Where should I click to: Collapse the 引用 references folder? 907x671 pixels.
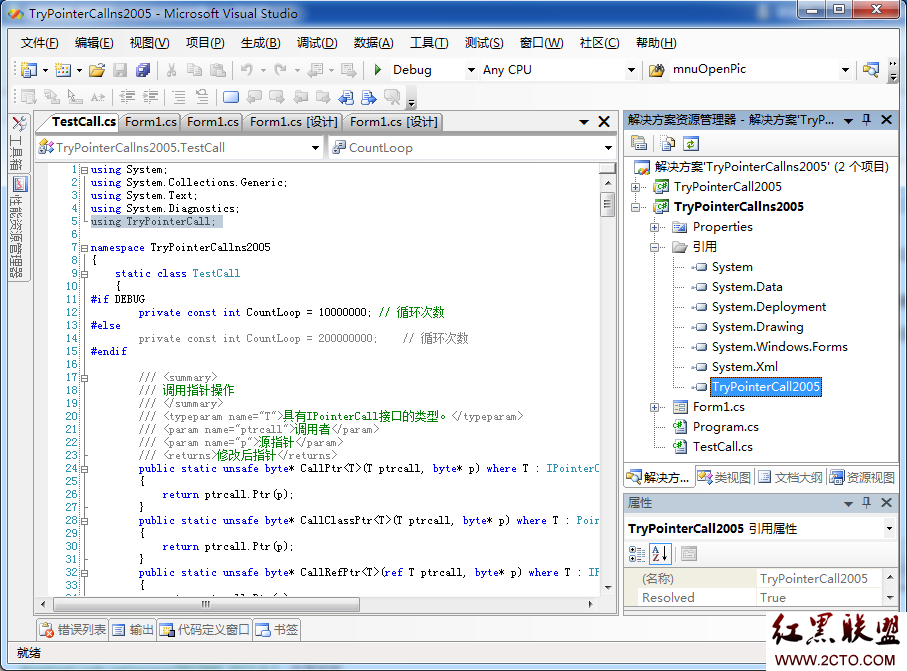[x=654, y=247]
